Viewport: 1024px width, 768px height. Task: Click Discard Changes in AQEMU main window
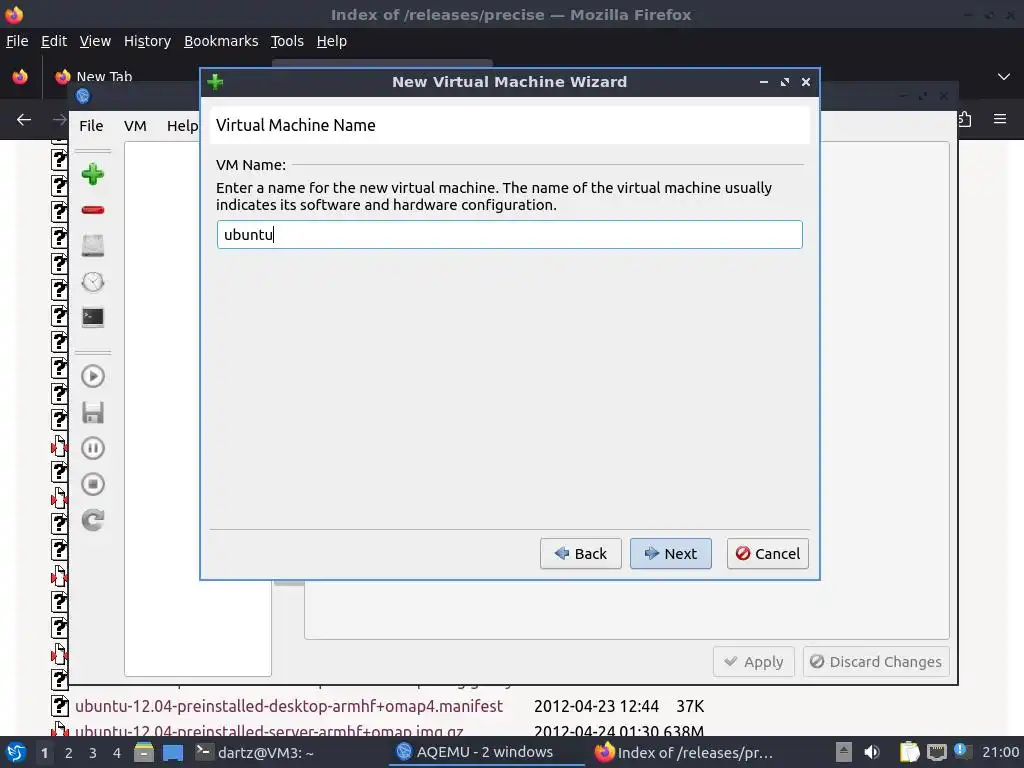click(876, 662)
